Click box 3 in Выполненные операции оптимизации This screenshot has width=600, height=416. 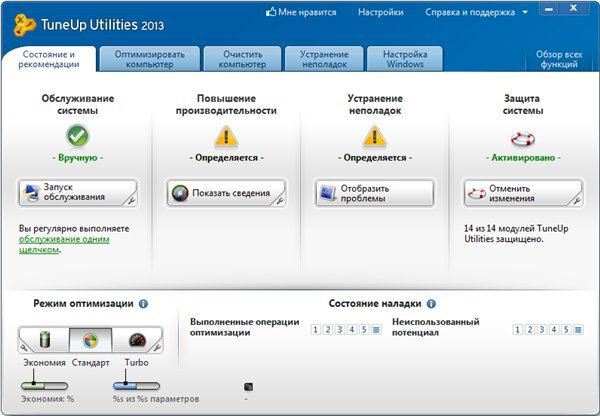point(340,330)
